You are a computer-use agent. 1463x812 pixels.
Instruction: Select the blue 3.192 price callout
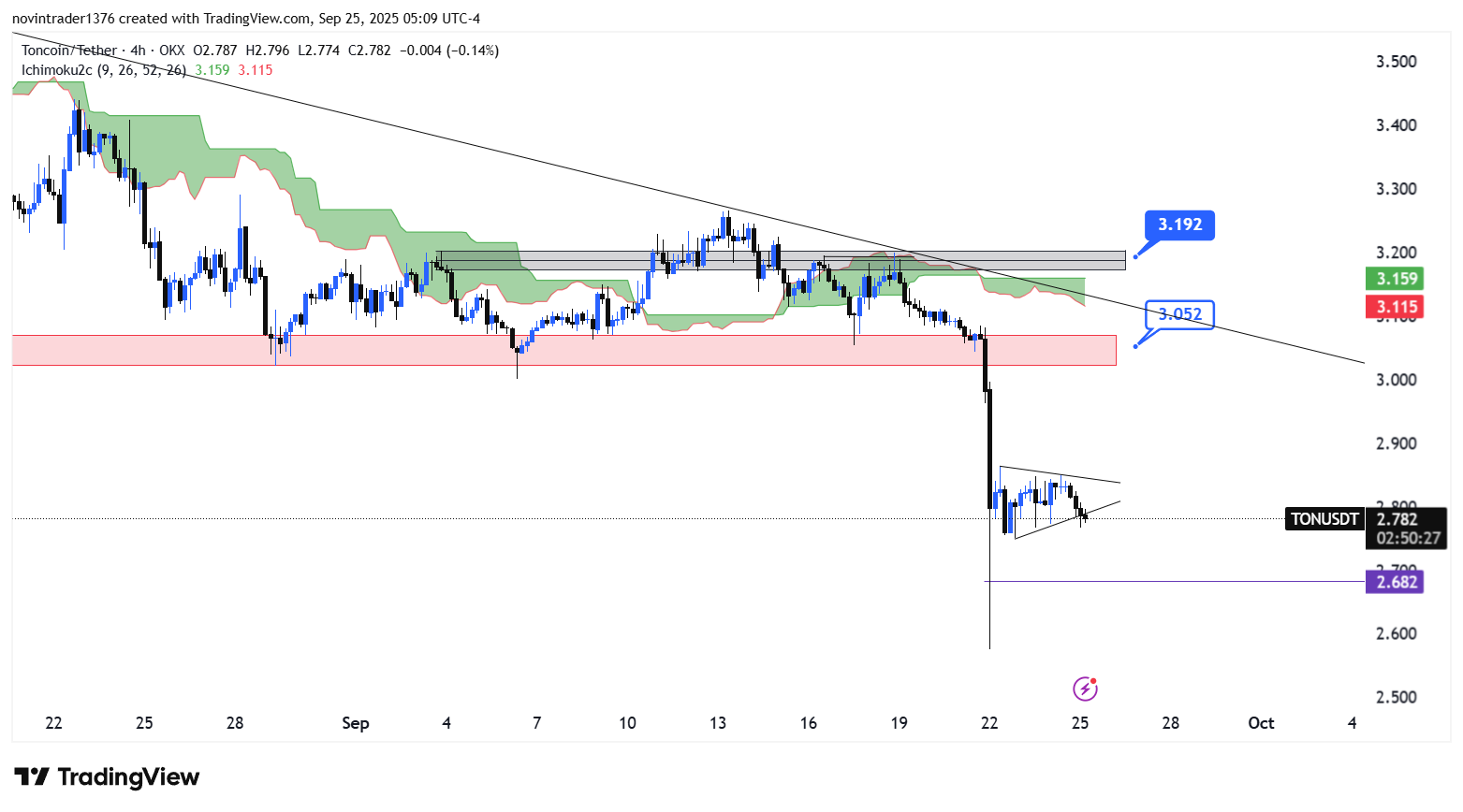coord(1179,225)
